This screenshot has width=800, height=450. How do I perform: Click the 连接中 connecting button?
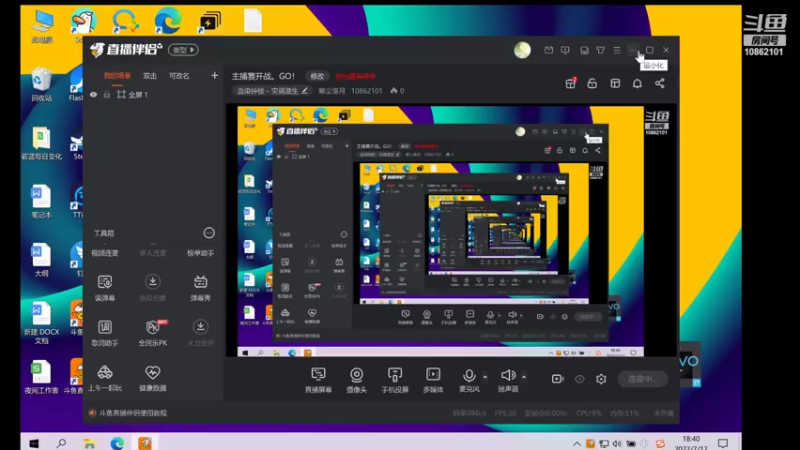click(642, 379)
